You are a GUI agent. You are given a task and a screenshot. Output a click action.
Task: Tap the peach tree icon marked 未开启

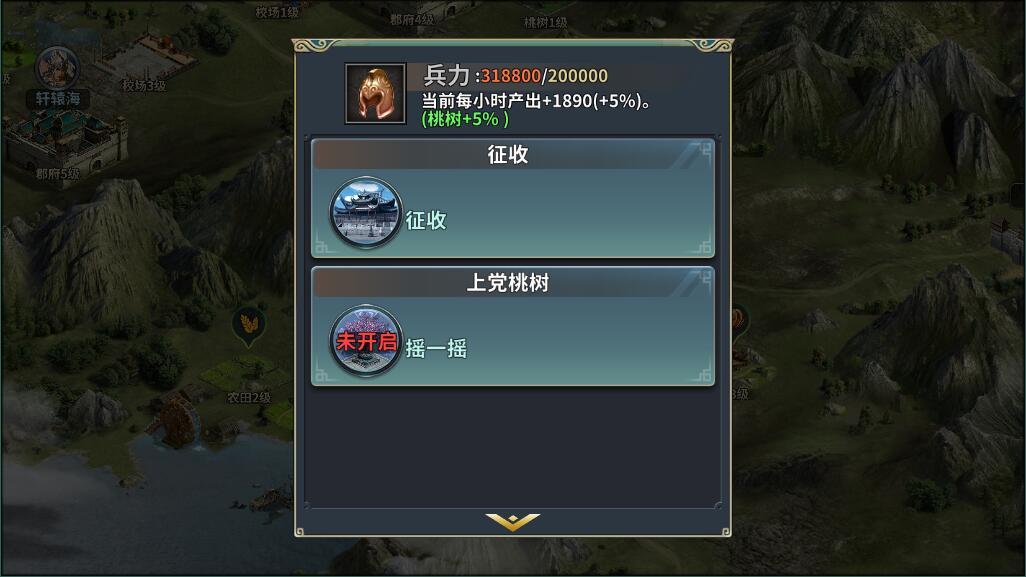pos(366,341)
